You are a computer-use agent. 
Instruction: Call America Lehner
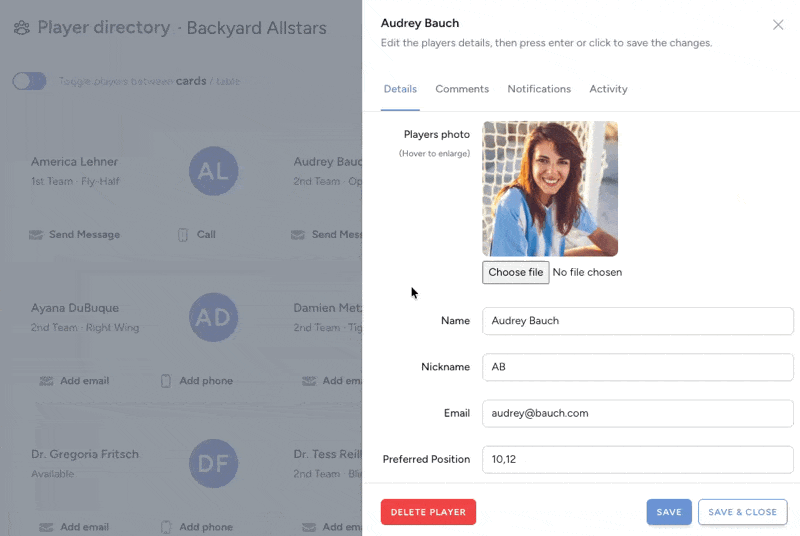point(196,235)
